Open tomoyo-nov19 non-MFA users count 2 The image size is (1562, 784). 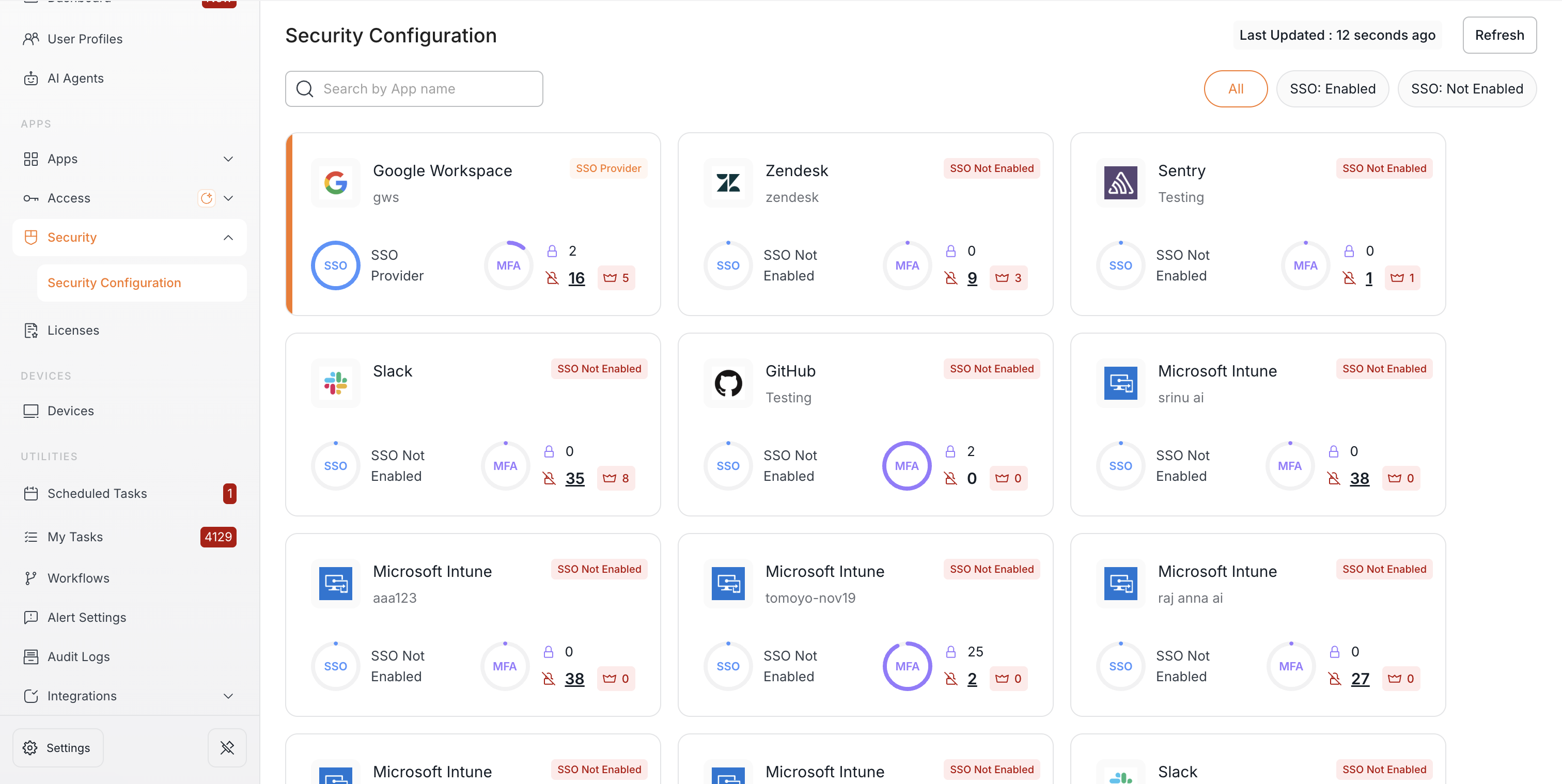pos(972,679)
